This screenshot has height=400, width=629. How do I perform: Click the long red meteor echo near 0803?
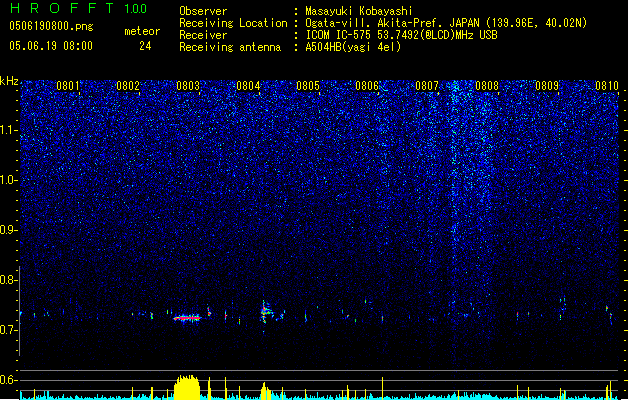tap(187, 318)
